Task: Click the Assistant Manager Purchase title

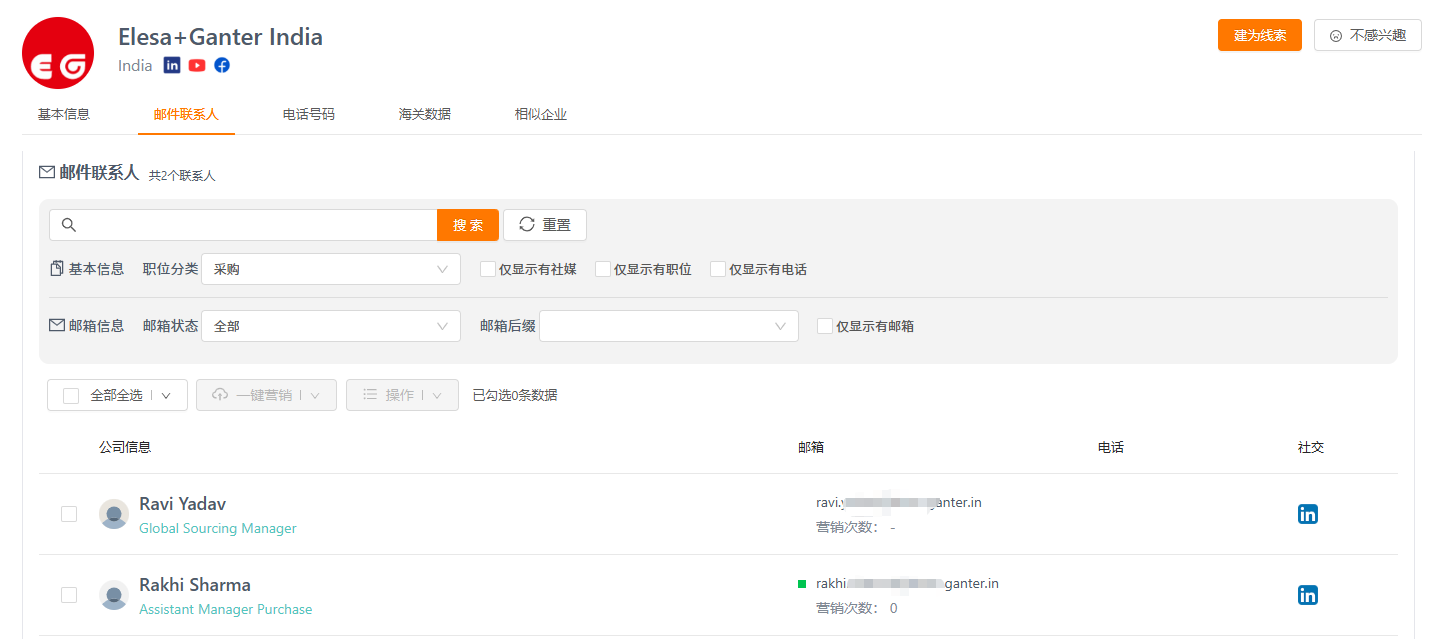Action: pos(226,609)
